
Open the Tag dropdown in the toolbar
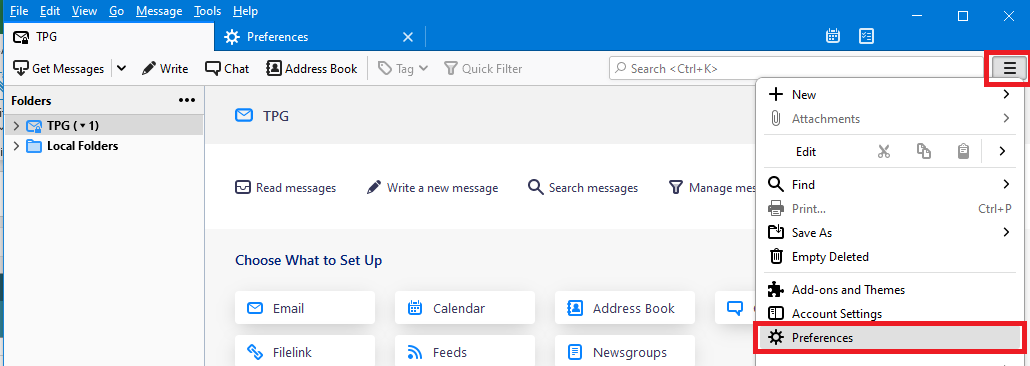pyautogui.click(x=403, y=68)
